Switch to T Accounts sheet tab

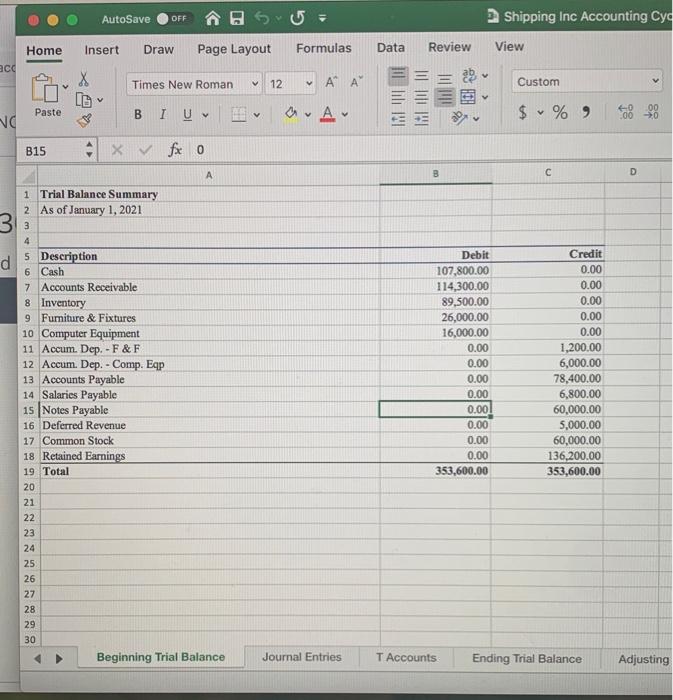coord(406,658)
